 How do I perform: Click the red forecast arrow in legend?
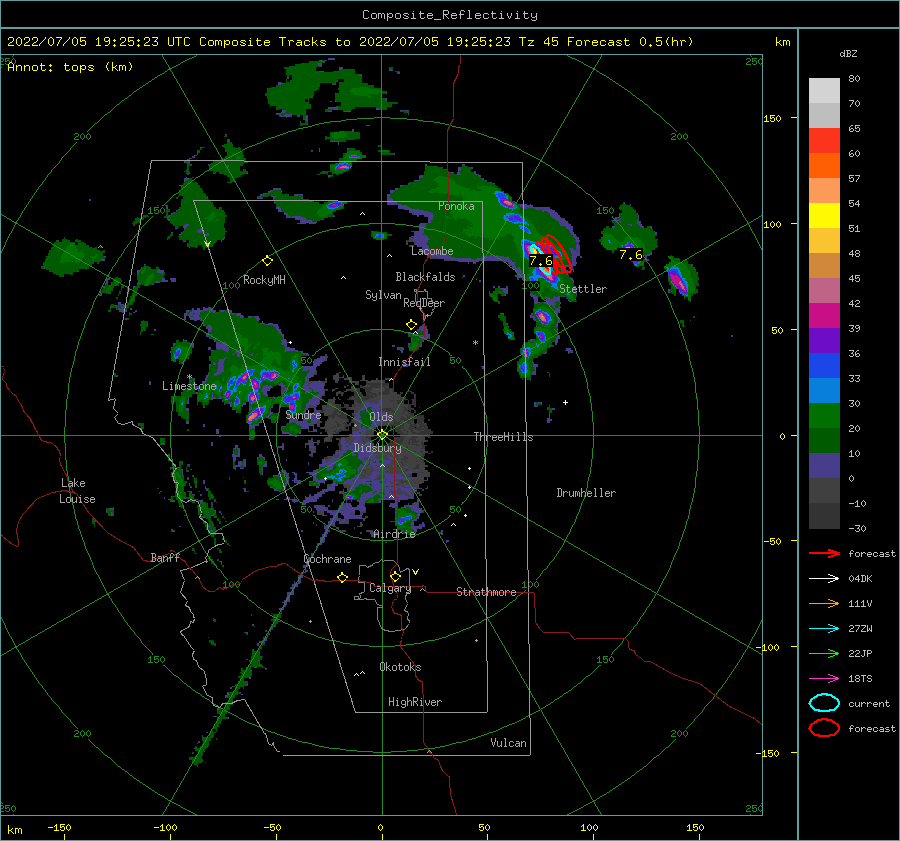pyautogui.click(x=824, y=553)
